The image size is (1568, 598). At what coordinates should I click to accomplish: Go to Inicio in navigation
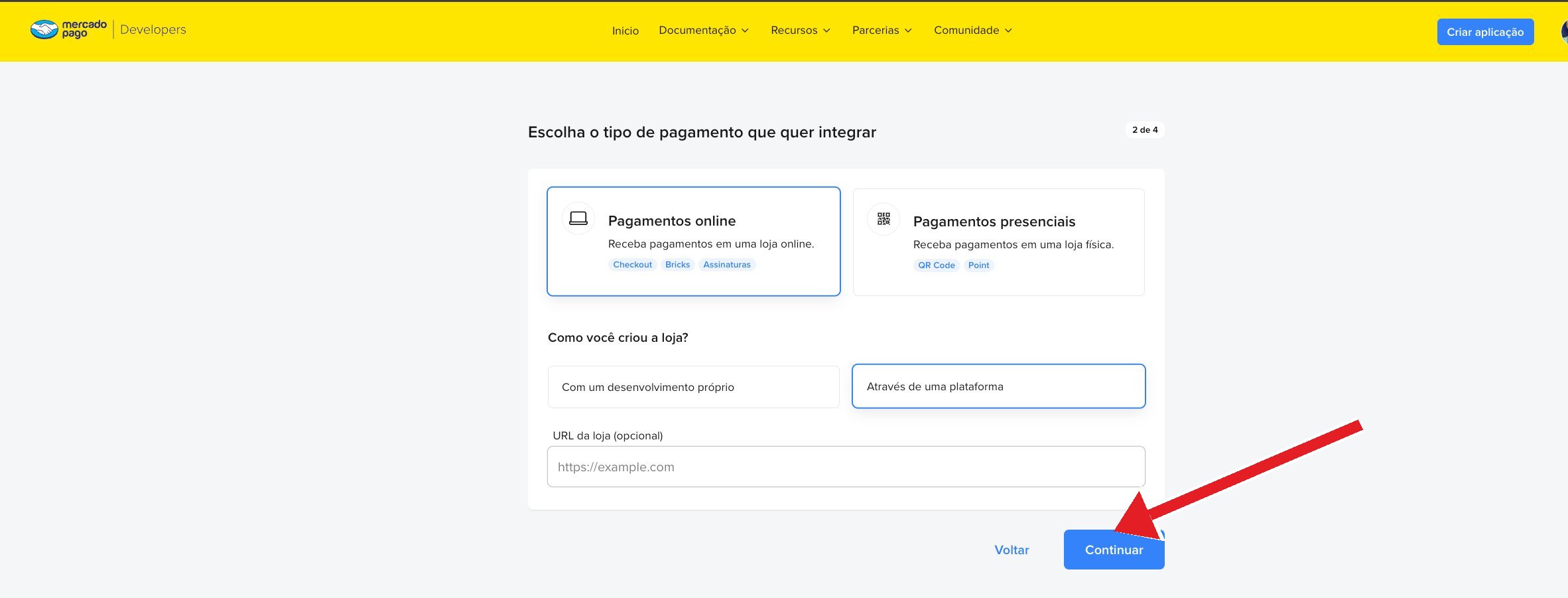pyautogui.click(x=625, y=31)
